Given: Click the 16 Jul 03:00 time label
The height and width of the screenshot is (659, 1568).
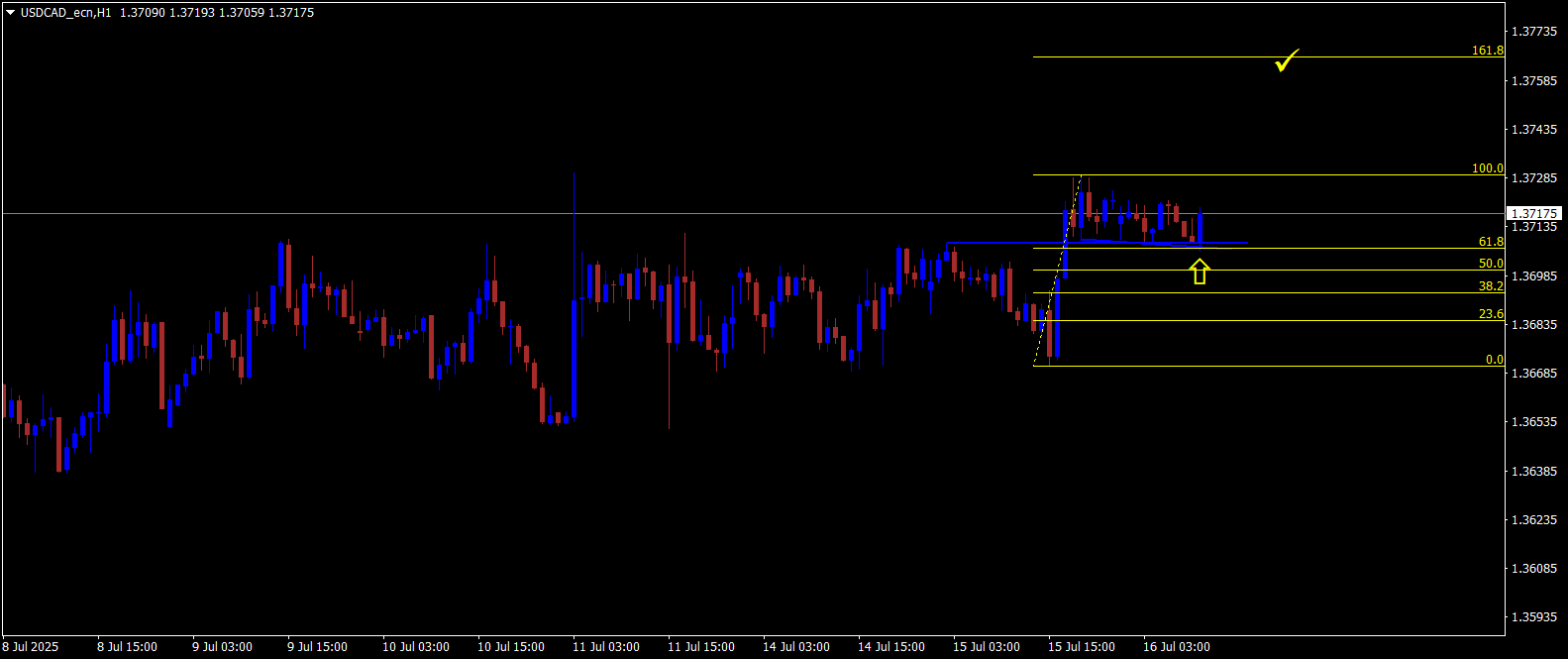Looking at the screenshot, I should [x=1177, y=647].
